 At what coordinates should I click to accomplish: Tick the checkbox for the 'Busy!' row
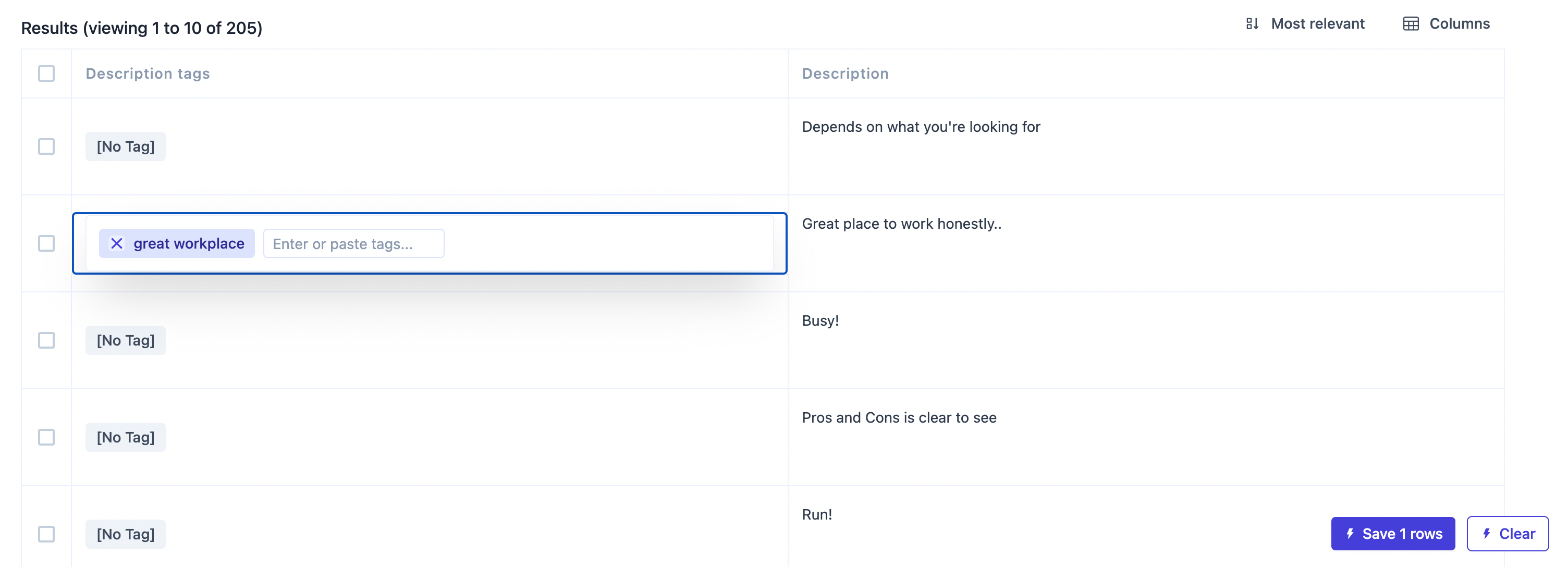tap(46, 340)
